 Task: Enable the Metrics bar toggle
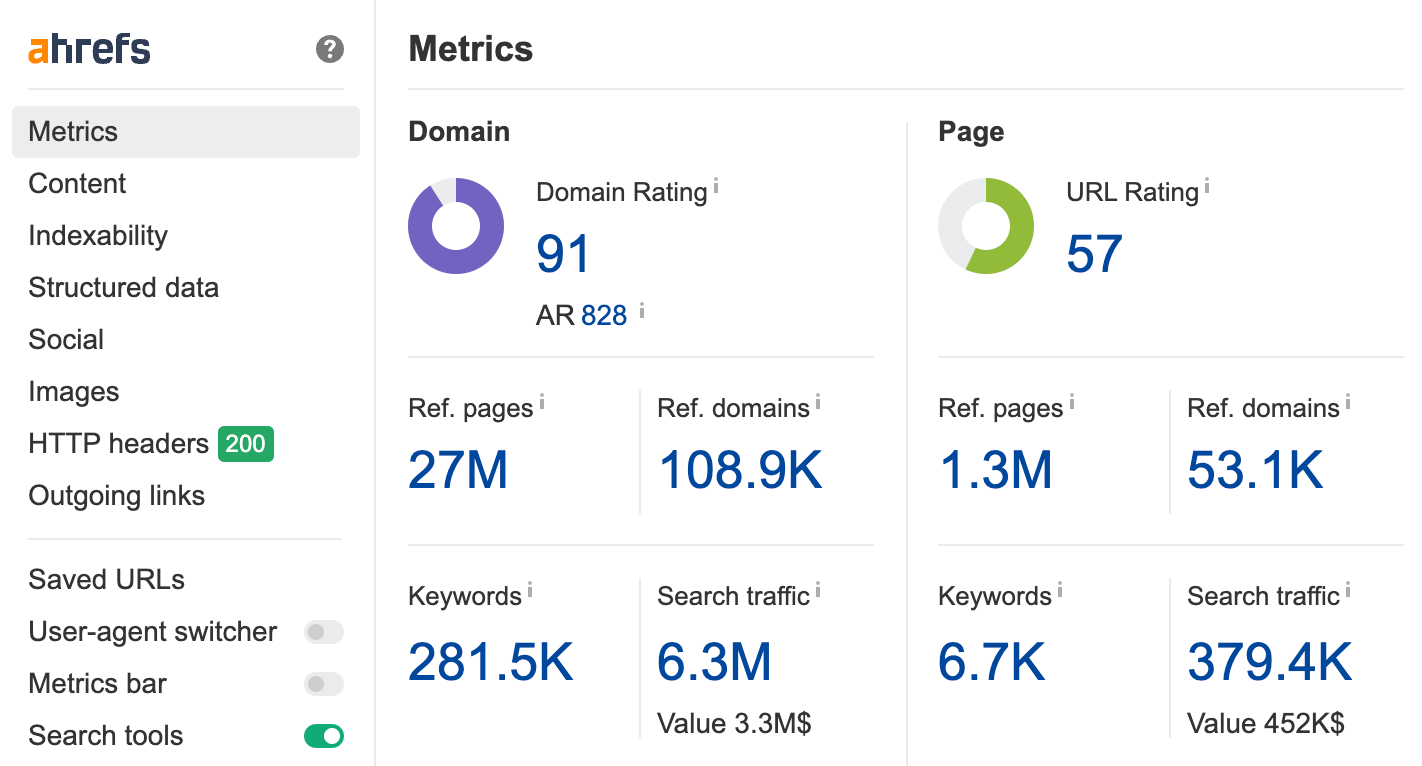[x=324, y=684]
